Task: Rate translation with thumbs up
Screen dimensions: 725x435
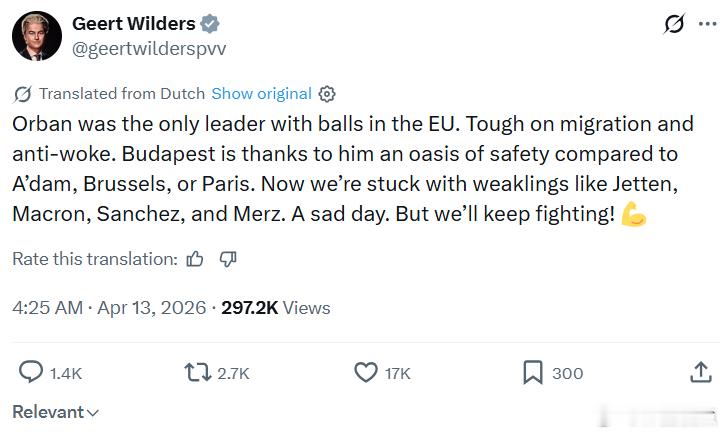Action: pyautogui.click(x=195, y=259)
